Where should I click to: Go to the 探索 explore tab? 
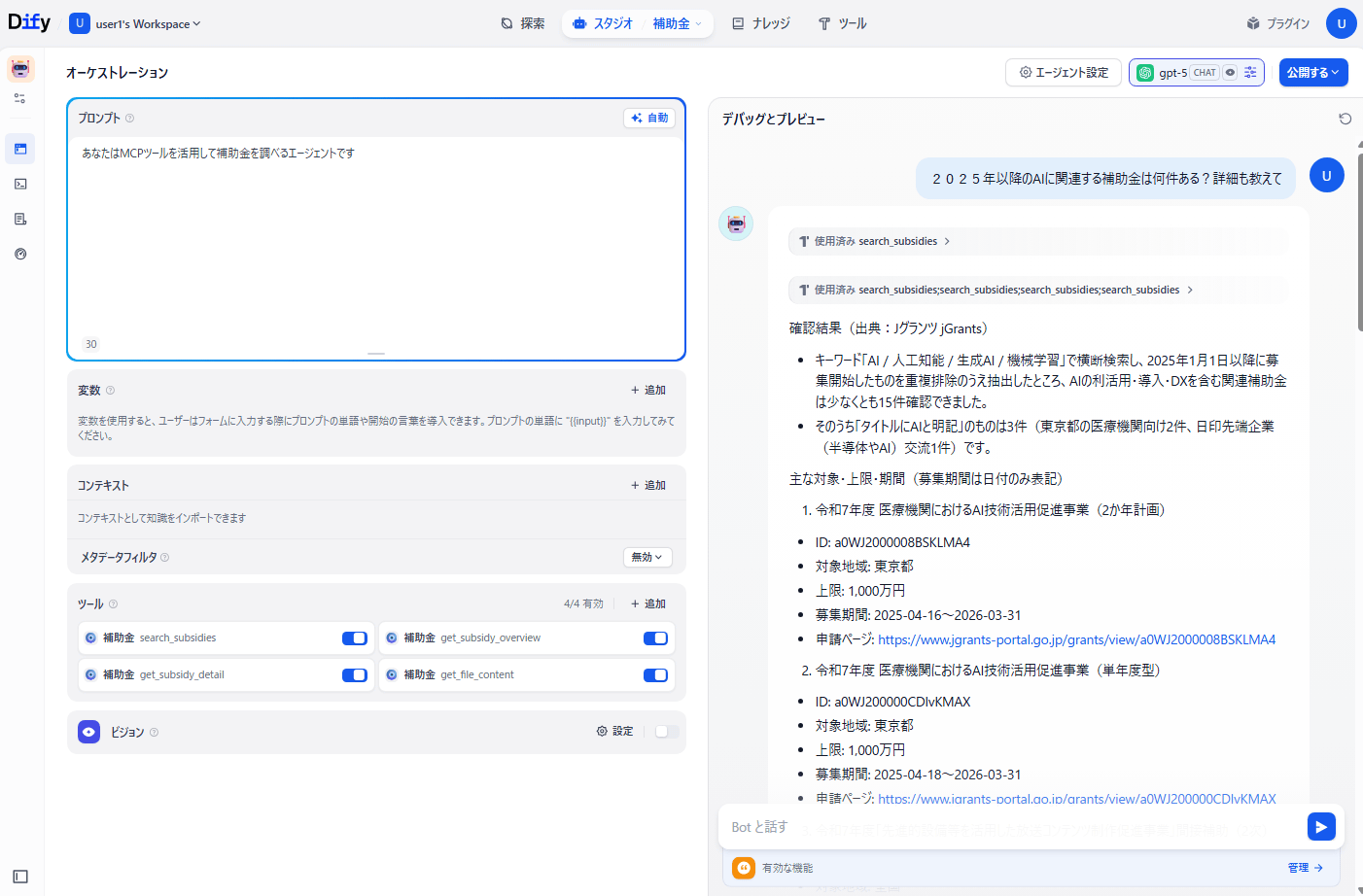[523, 23]
